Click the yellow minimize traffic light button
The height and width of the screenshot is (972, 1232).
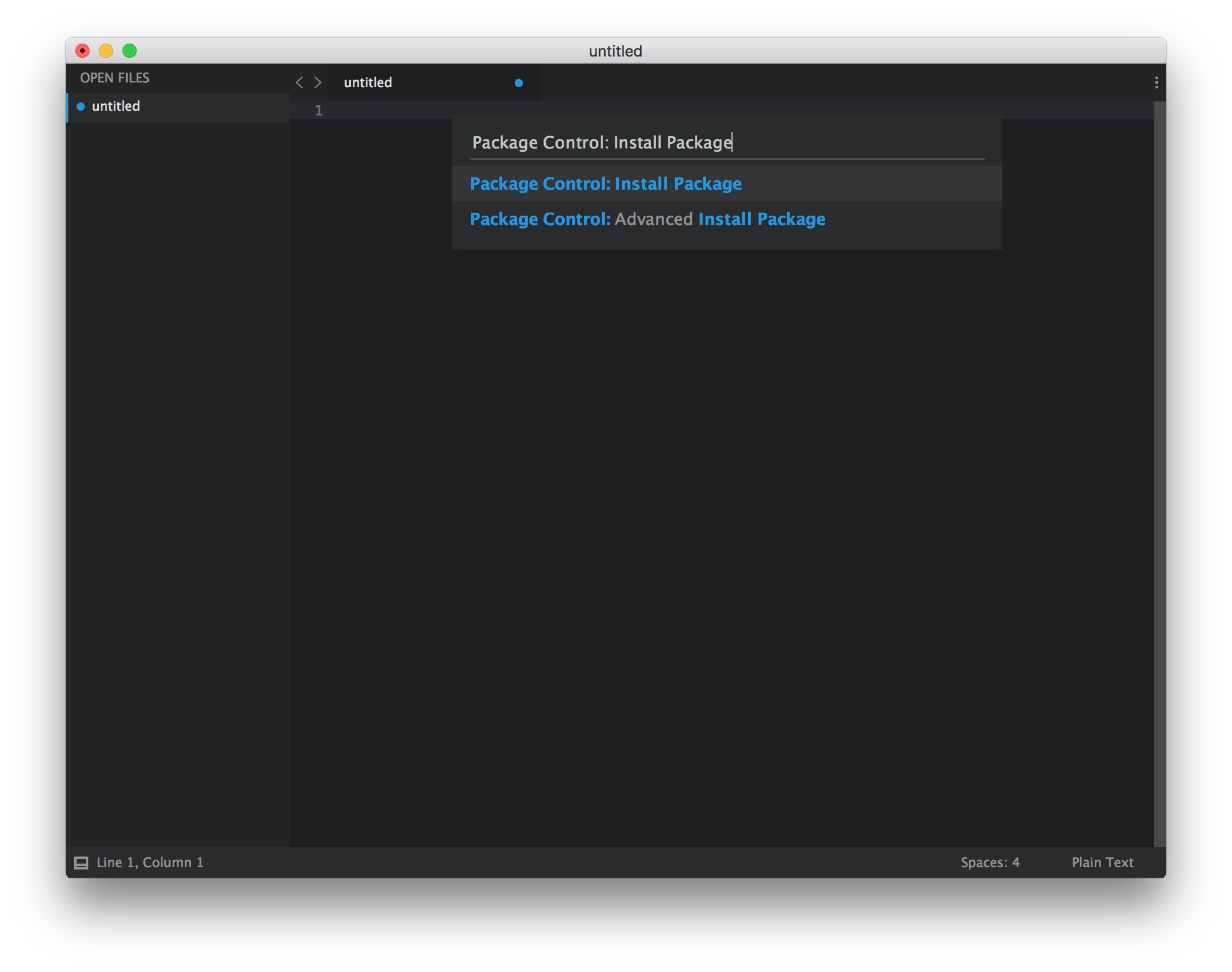click(106, 51)
